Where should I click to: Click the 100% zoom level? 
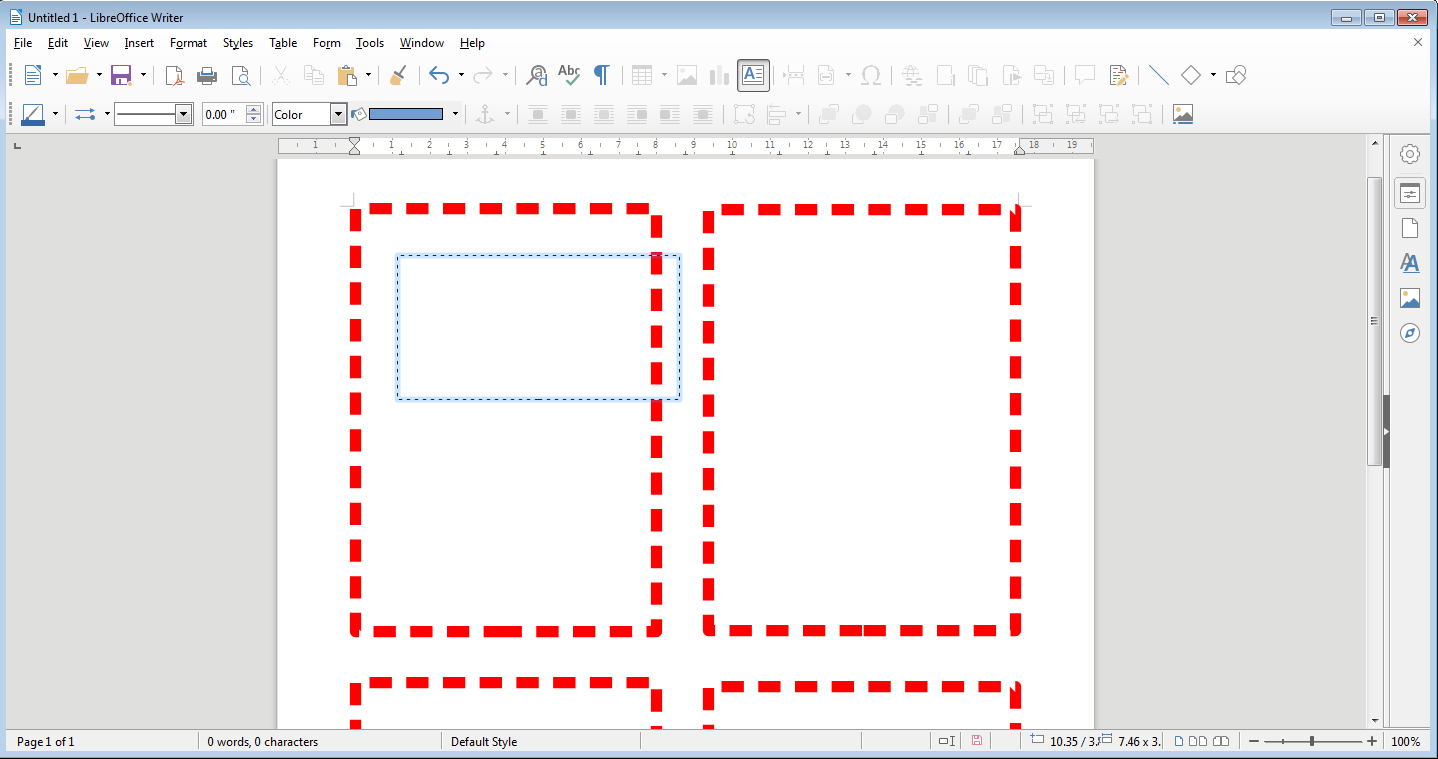coord(1405,742)
